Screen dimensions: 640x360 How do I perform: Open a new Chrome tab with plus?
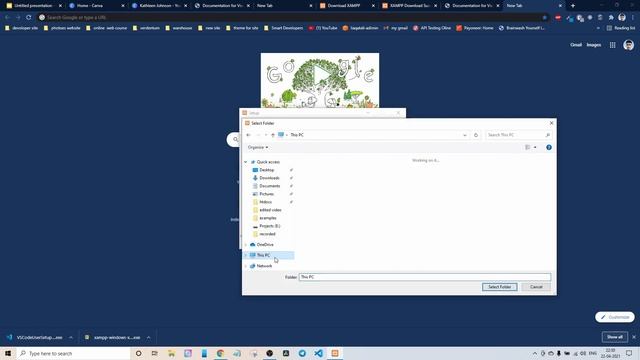[x=573, y=6]
